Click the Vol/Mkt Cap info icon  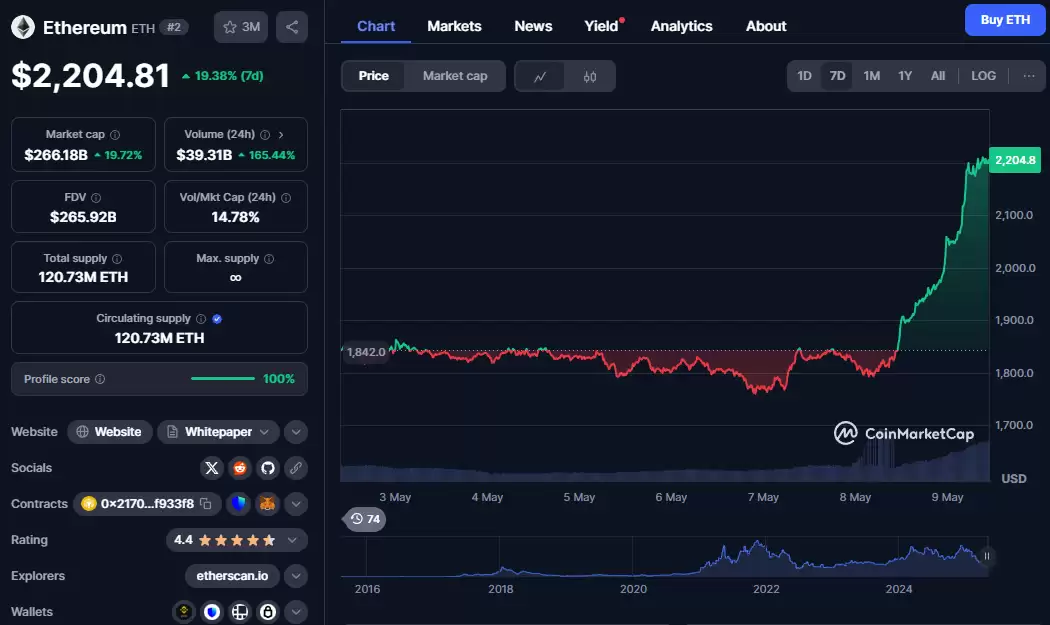pos(286,198)
